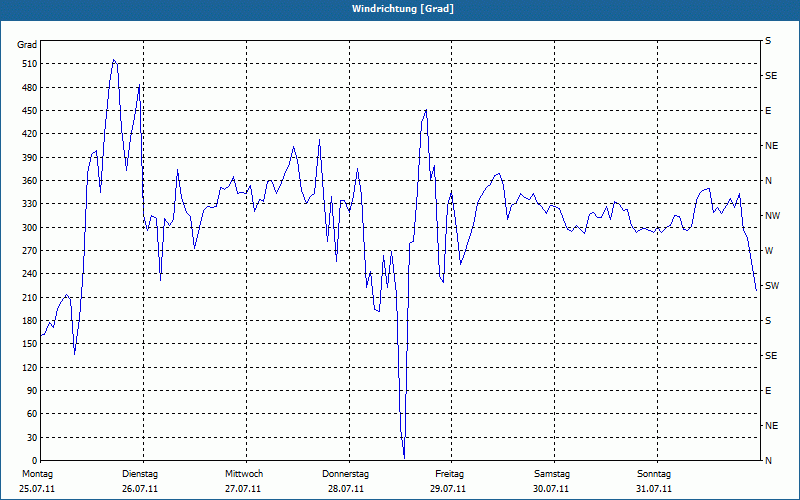
Task: Click the 150 value on left axis
Action: tap(30, 344)
